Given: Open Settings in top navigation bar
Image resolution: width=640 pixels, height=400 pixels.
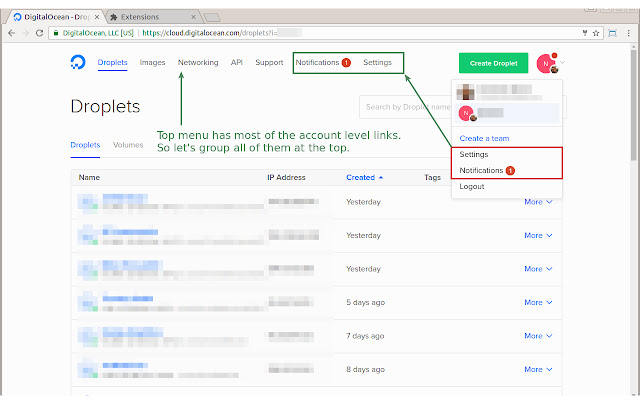Looking at the screenshot, I should tap(377, 62).
